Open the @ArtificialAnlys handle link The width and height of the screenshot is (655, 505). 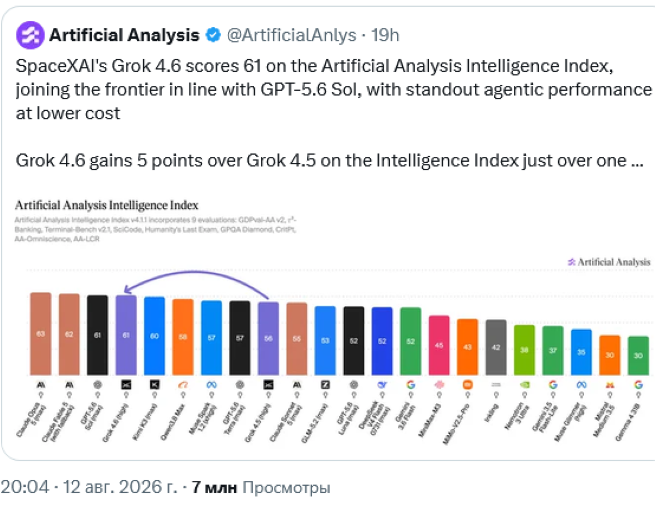[x=292, y=35]
